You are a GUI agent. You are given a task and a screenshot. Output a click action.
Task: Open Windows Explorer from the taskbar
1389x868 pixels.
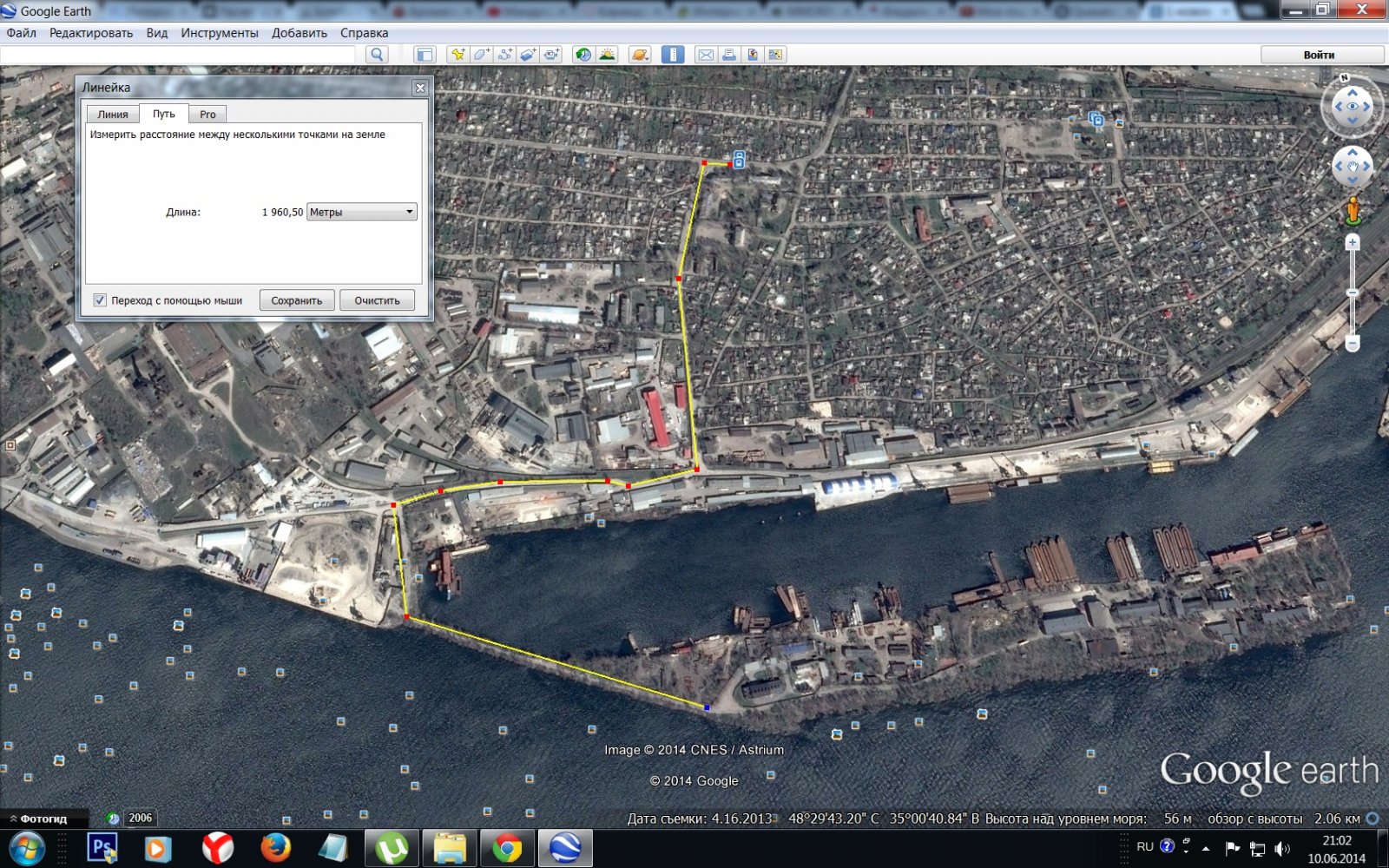(x=450, y=848)
